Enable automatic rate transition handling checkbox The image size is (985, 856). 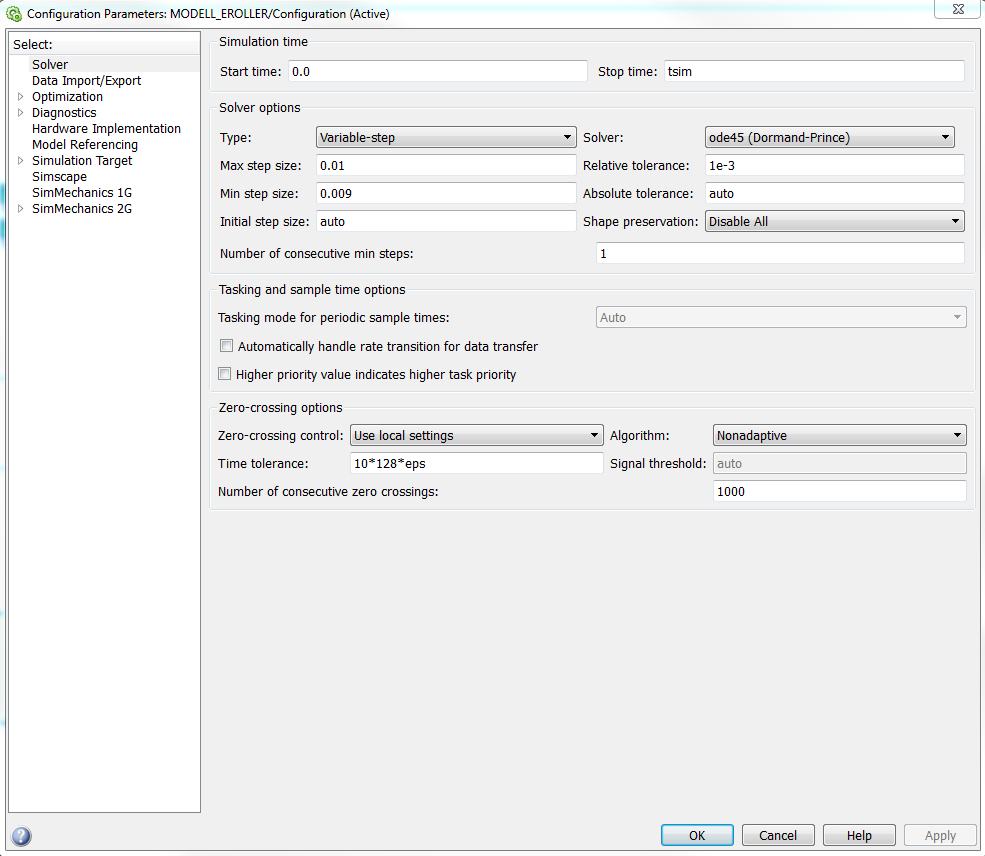point(226,346)
